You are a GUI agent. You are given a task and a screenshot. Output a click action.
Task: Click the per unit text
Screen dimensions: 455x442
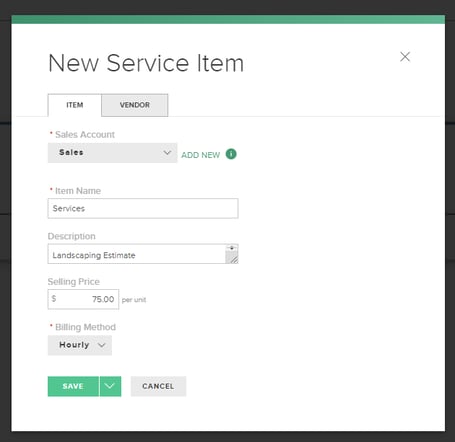pos(134,300)
